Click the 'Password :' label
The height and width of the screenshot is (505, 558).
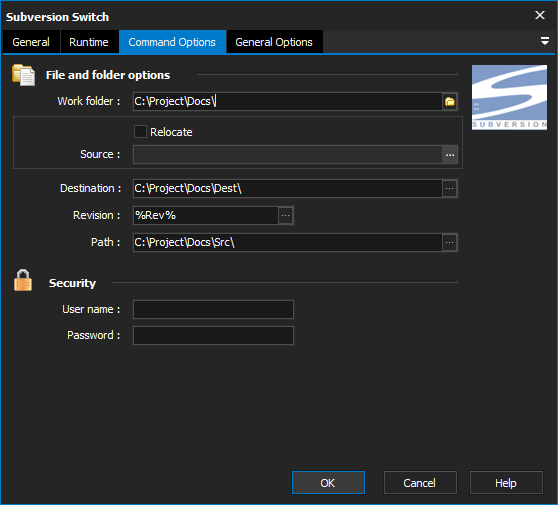(x=94, y=335)
